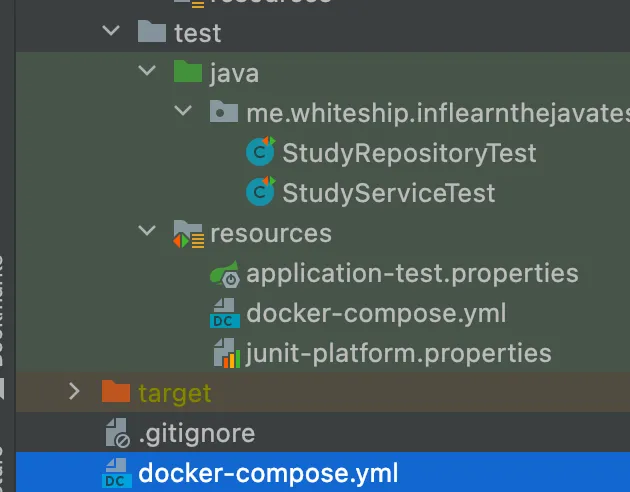
Task: Click the StudyServiceTest class icon
Action: tap(261, 192)
